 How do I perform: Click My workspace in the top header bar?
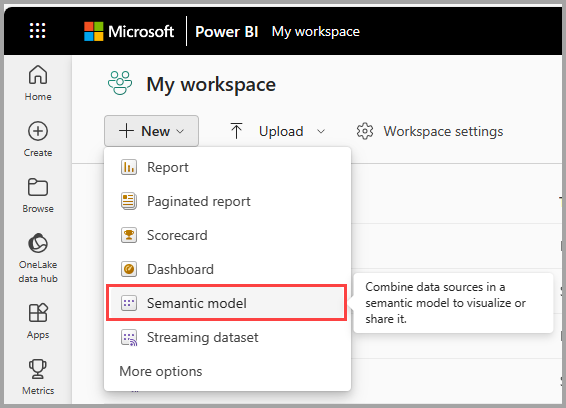[x=315, y=32]
